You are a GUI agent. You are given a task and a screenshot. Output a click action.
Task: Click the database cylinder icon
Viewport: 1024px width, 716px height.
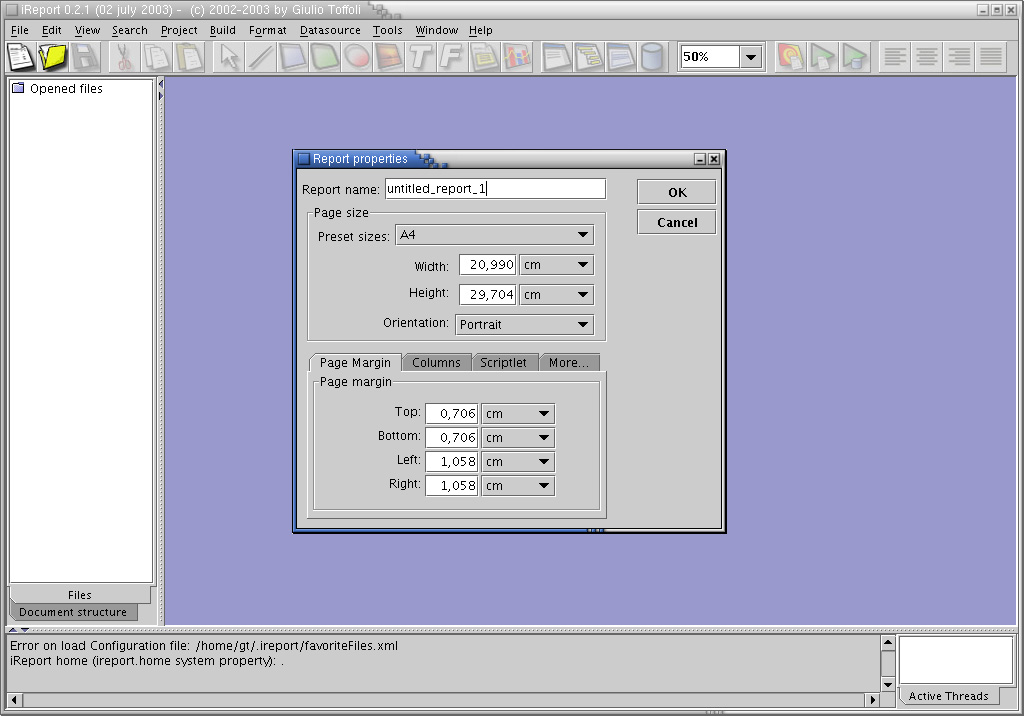pyautogui.click(x=652, y=57)
